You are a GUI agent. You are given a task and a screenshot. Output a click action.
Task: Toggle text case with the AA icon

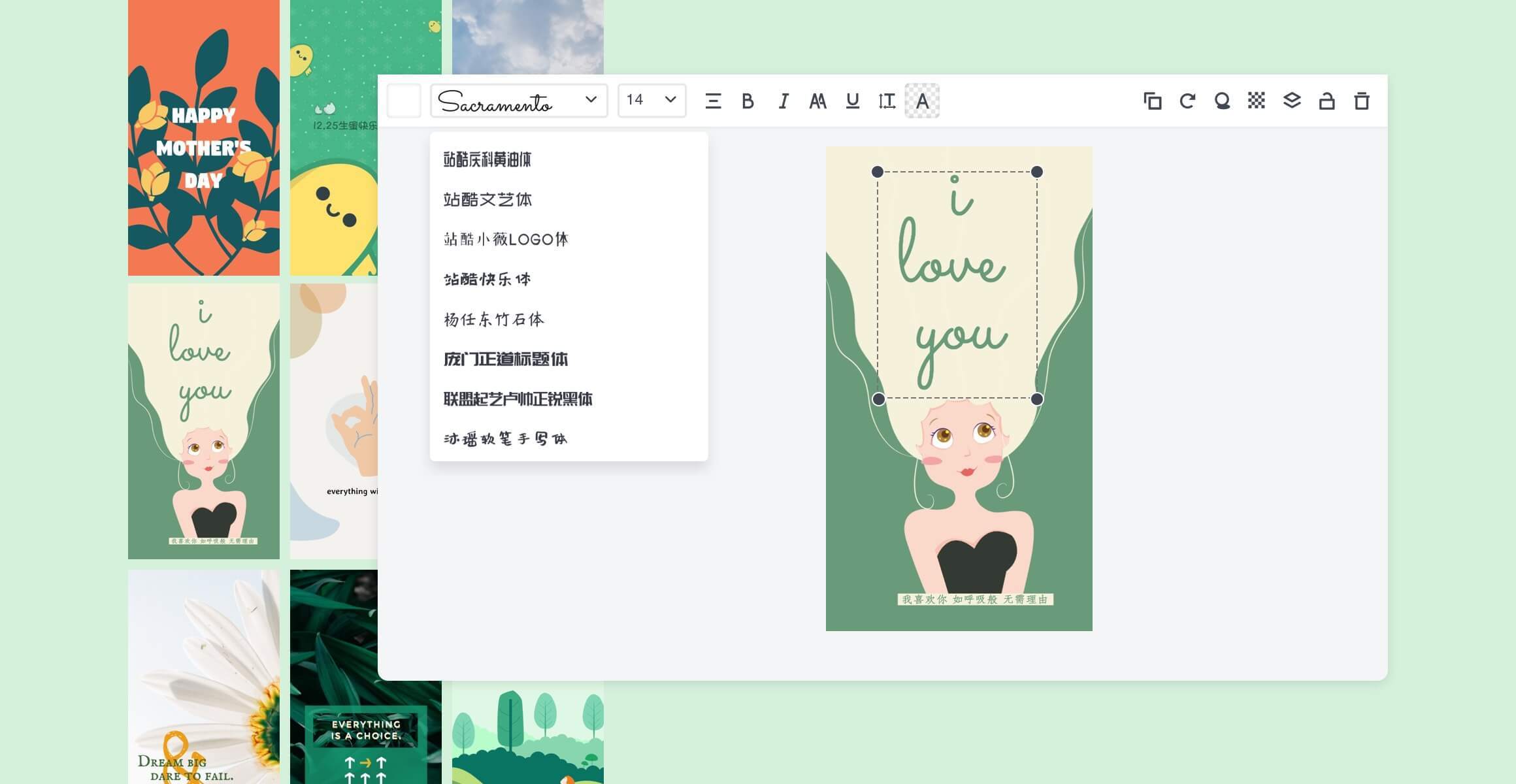[x=817, y=101]
